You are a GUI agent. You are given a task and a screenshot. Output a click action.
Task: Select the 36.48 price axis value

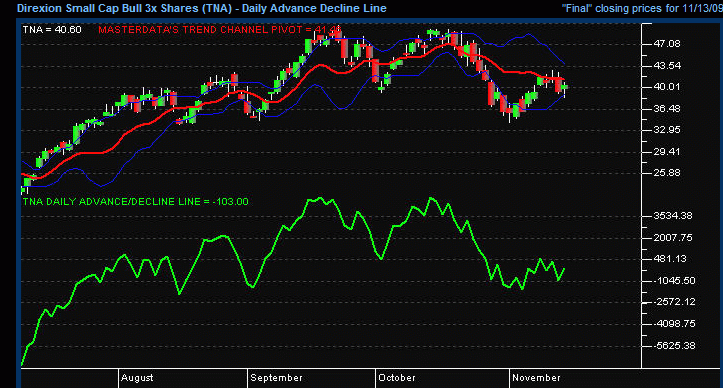pos(667,108)
